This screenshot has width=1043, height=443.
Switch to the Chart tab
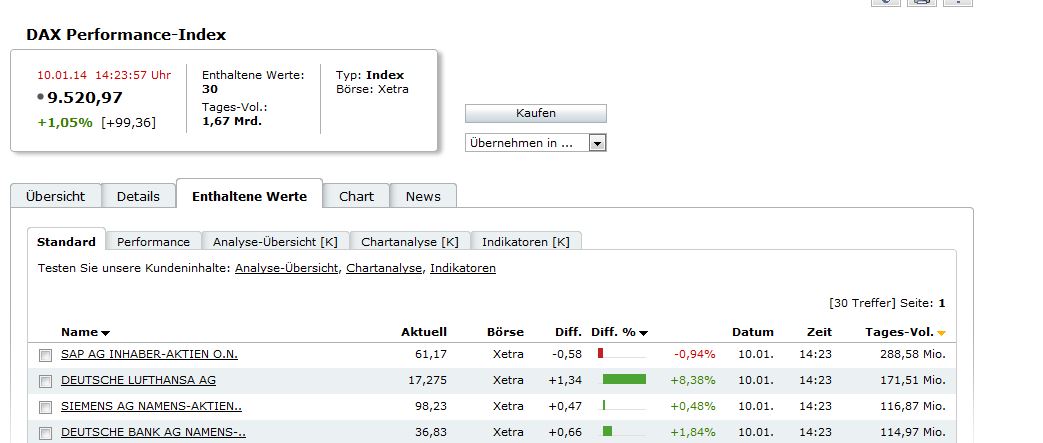click(x=356, y=196)
